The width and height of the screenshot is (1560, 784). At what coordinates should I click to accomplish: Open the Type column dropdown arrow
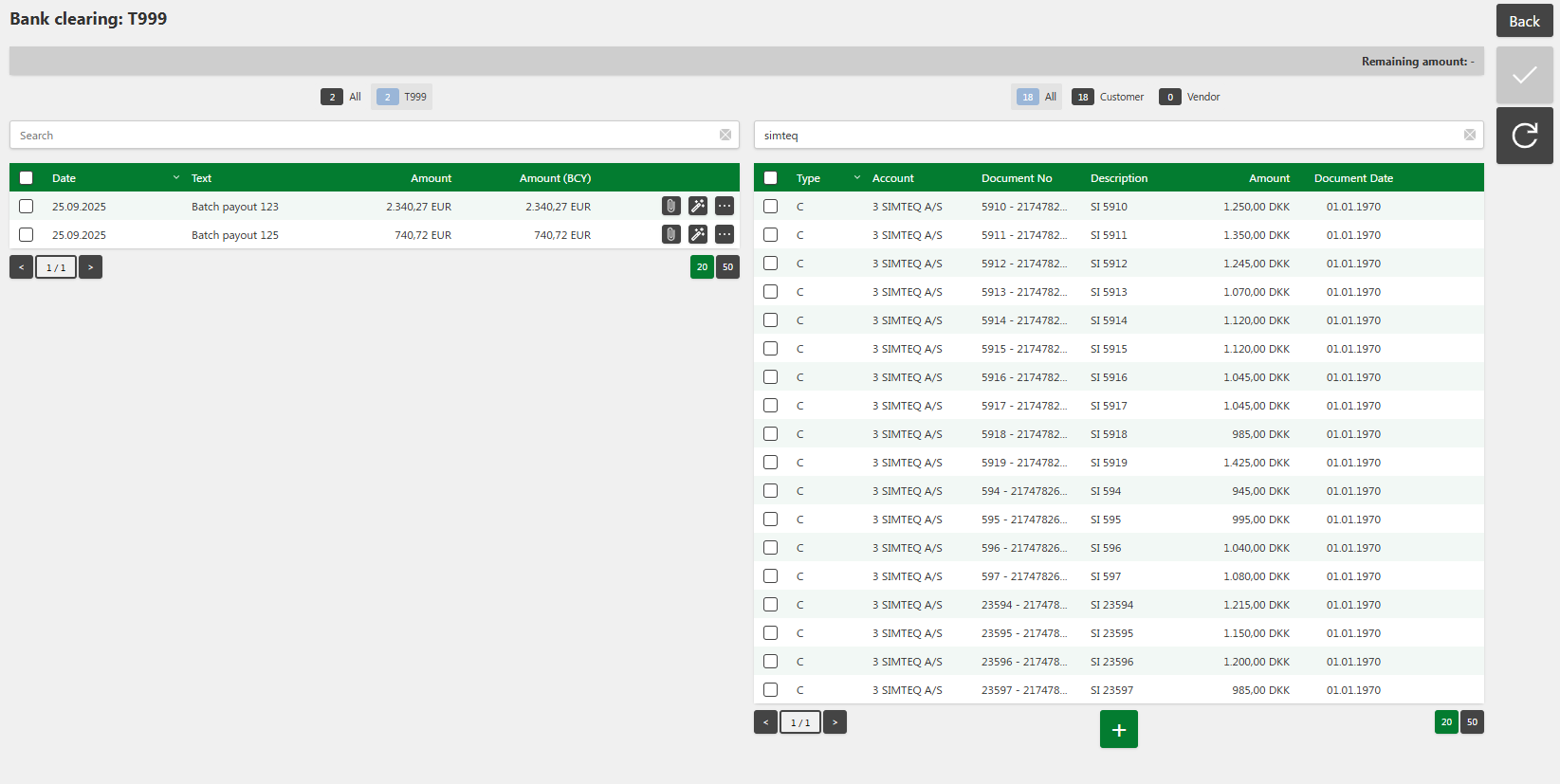[857, 177]
